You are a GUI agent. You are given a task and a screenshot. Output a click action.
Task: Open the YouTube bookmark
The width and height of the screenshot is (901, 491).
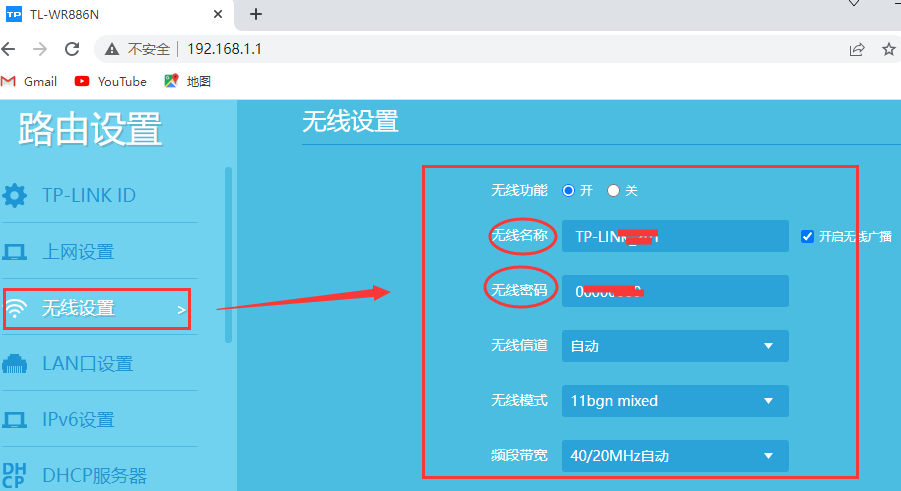110,82
